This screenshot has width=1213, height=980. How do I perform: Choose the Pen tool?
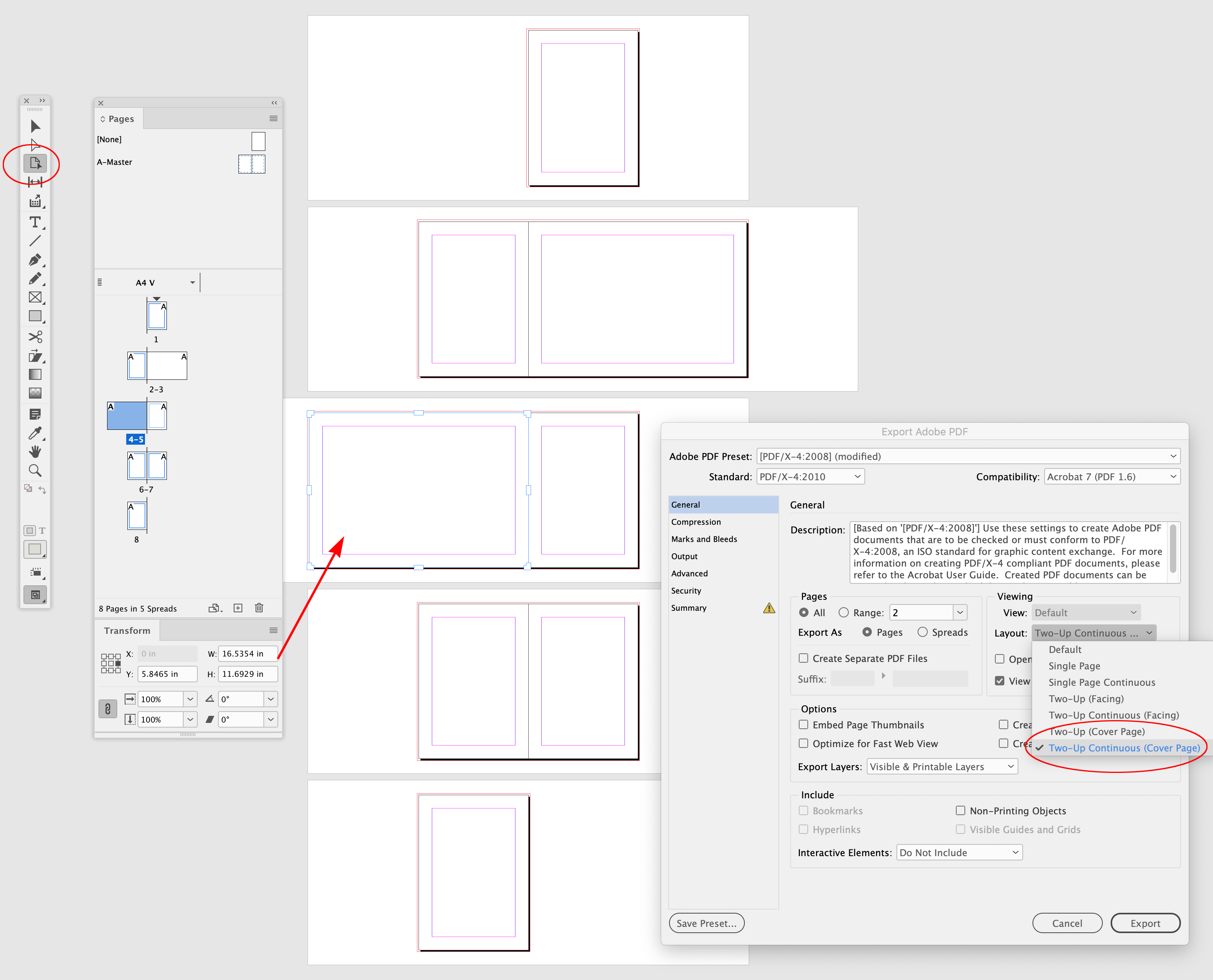pyautogui.click(x=35, y=260)
